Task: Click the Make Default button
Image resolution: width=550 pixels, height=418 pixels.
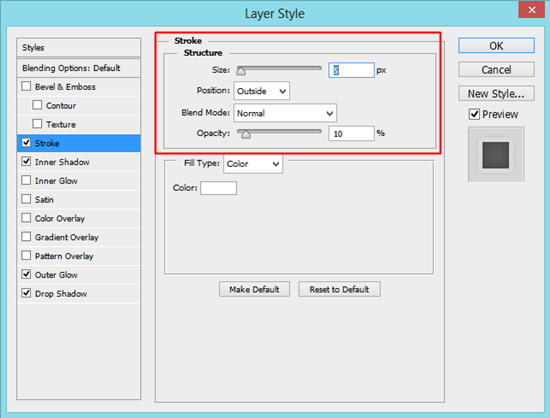Action: click(254, 289)
